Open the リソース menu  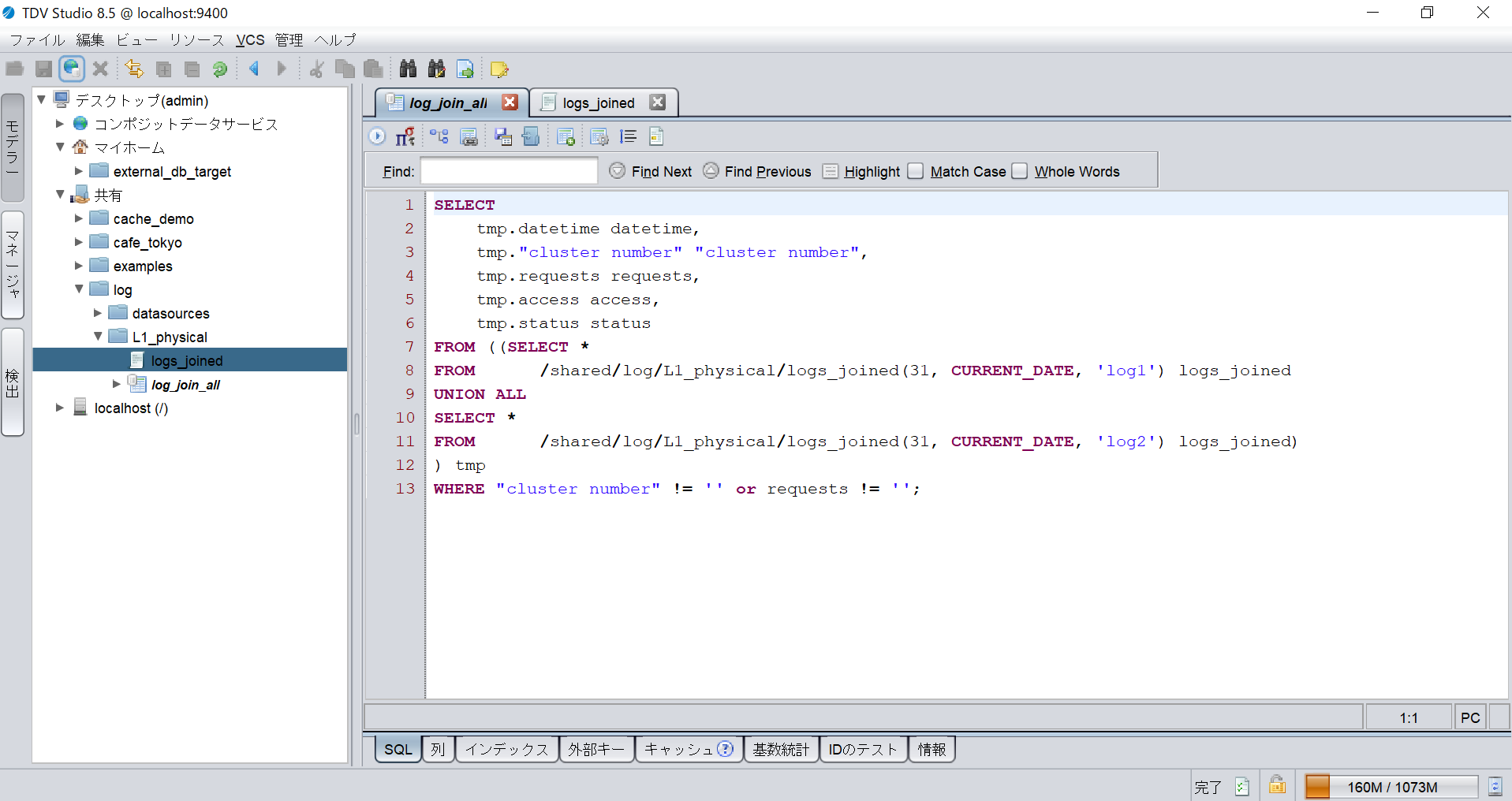196,39
